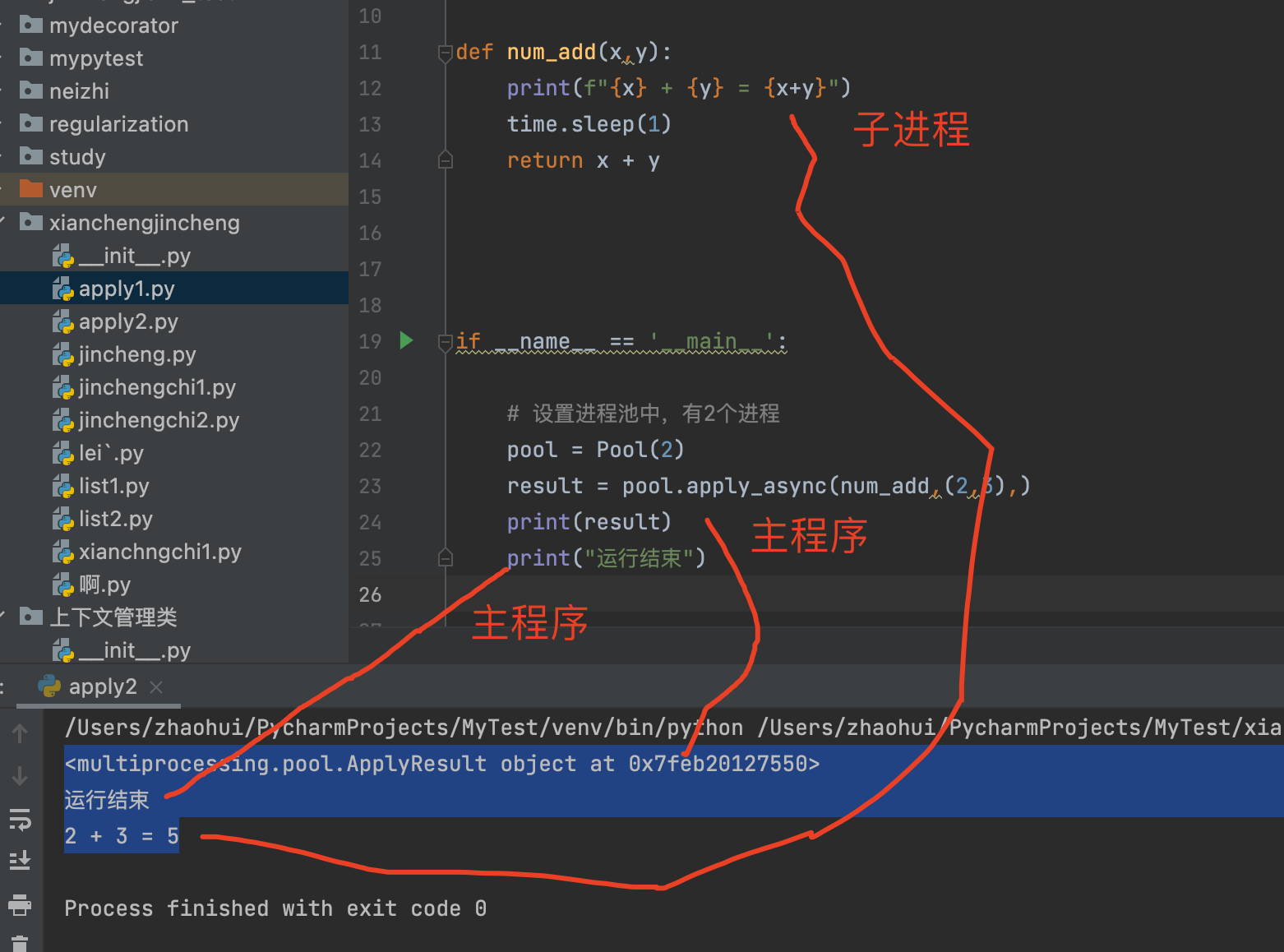This screenshot has height=952, width=1284.
Task: Click the Python file icon of apply1.py
Action: (x=63, y=289)
